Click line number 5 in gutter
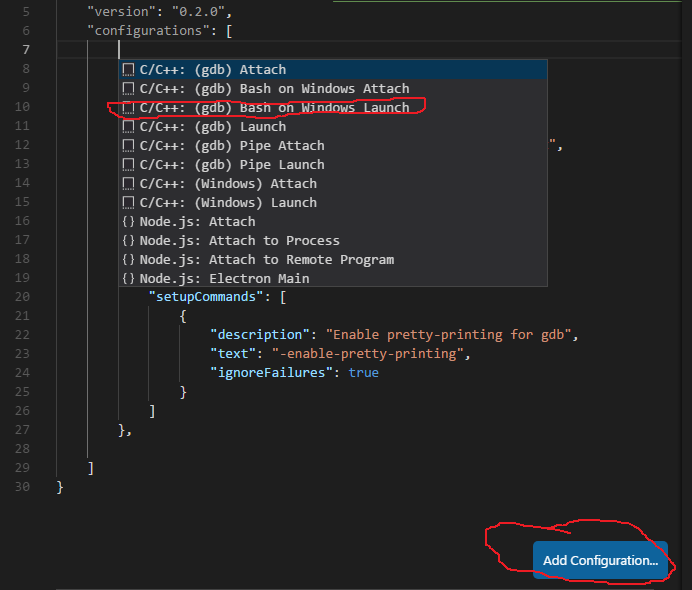This screenshot has height=590, width=692. coord(26,12)
